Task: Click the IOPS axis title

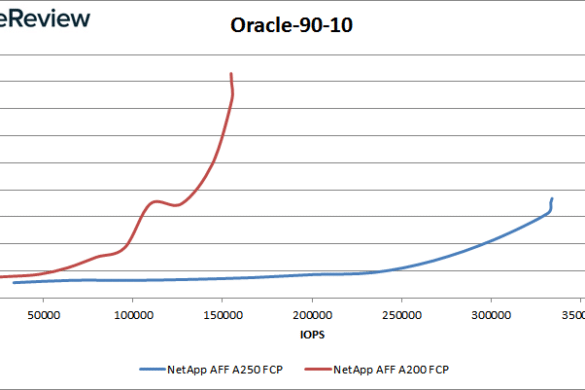Action: click(312, 335)
